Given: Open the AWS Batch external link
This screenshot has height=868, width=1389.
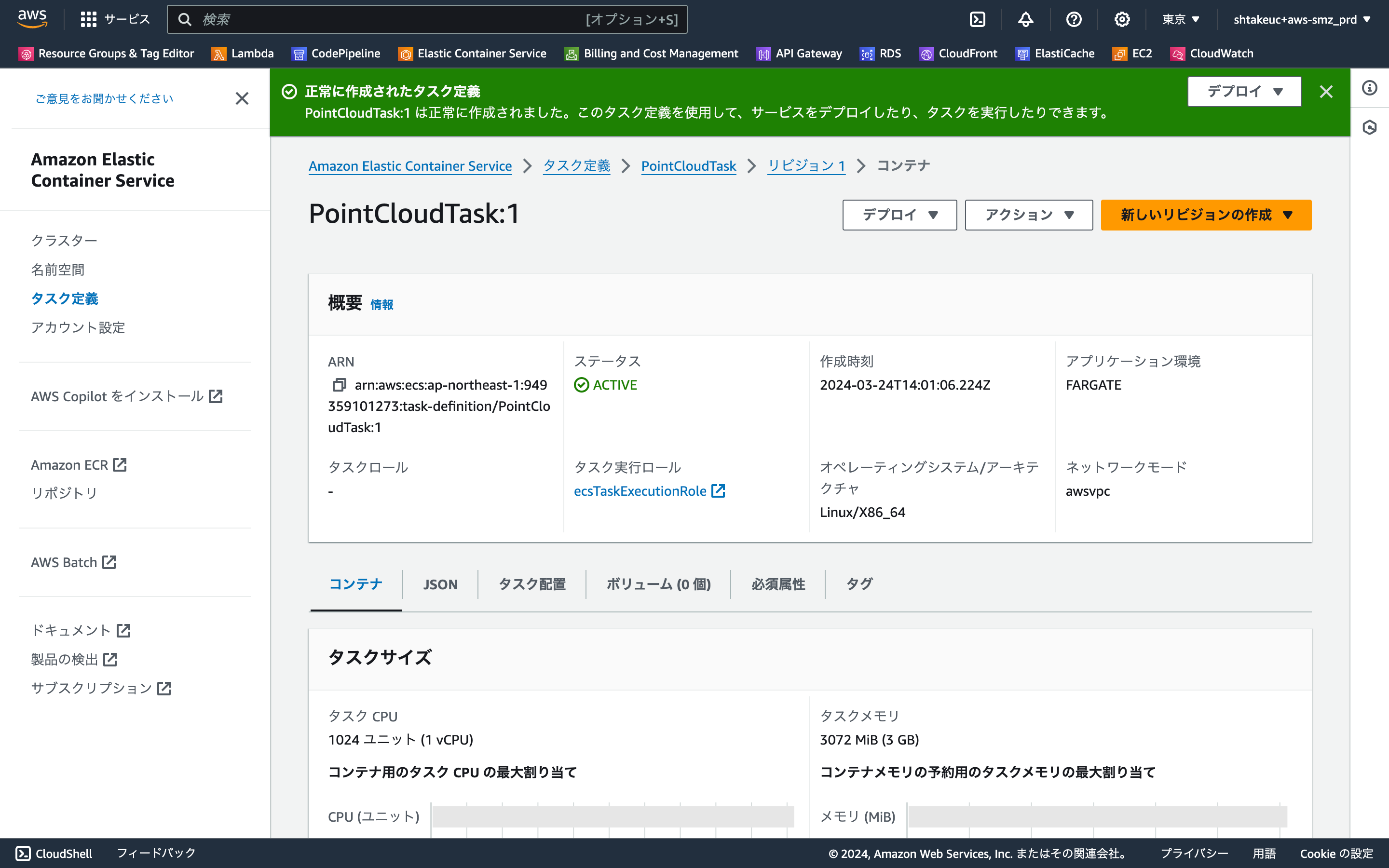Looking at the screenshot, I should [x=73, y=562].
